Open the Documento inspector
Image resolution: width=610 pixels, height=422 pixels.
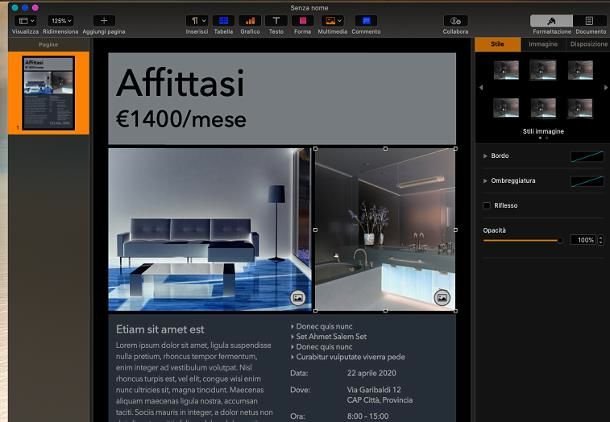[589, 21]
